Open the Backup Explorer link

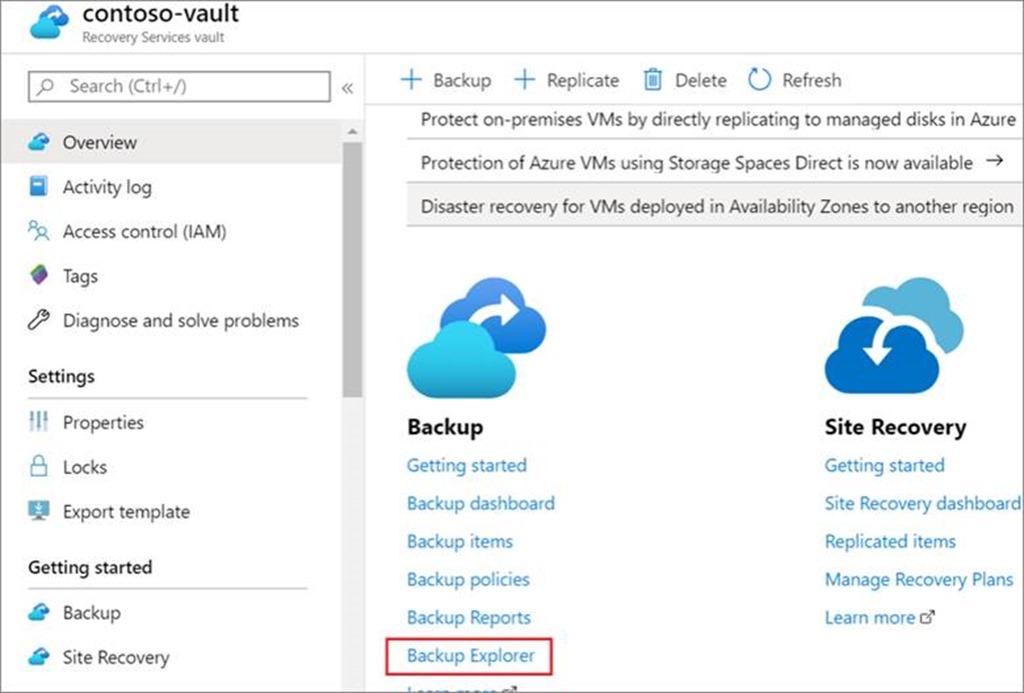(470, 655)
